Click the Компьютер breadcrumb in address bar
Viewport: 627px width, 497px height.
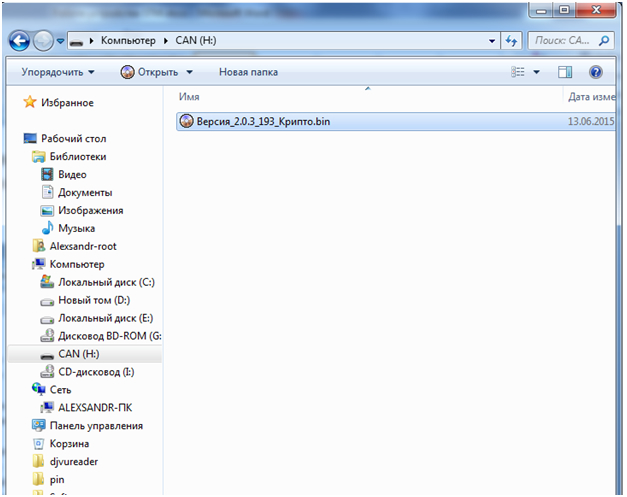pyautogui.click(x=128, y=42)
